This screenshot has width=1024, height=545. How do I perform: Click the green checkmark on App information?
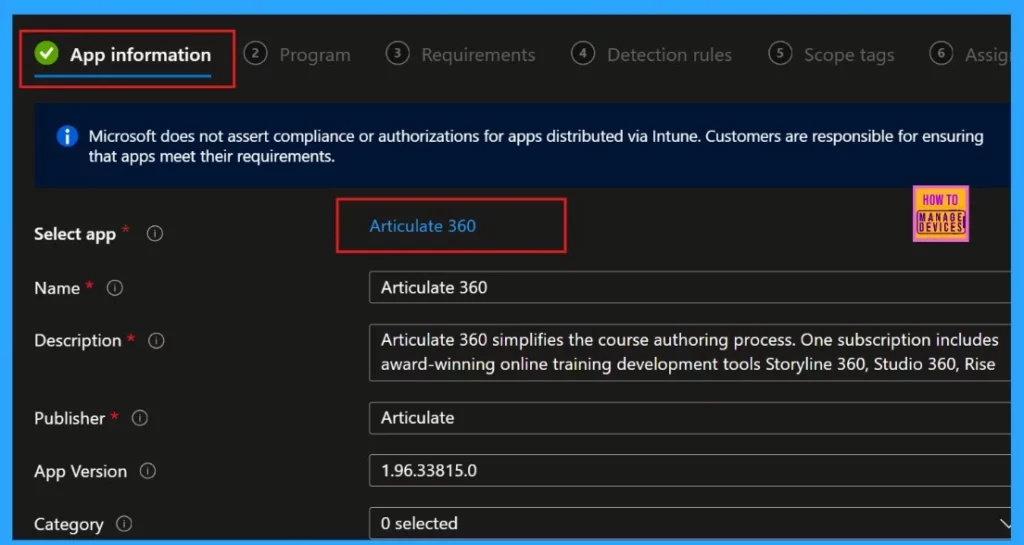tap(46, 54)
